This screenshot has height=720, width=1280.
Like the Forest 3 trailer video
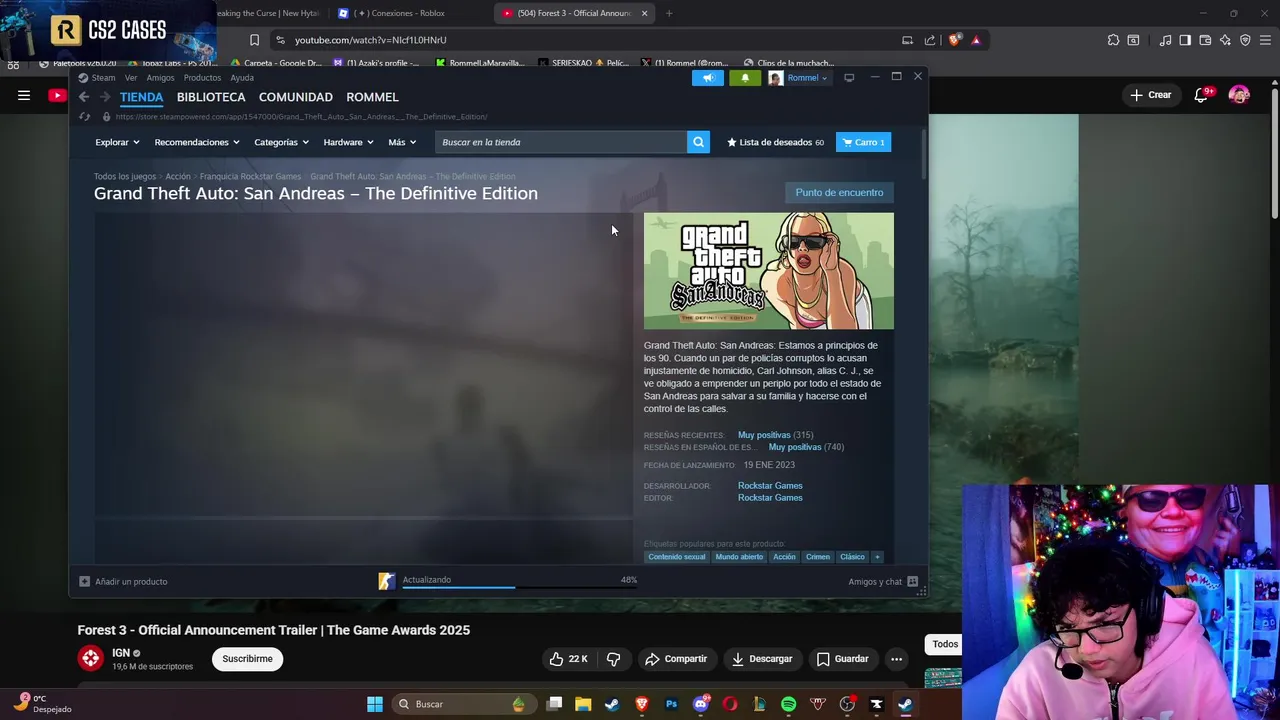(568, 659)
